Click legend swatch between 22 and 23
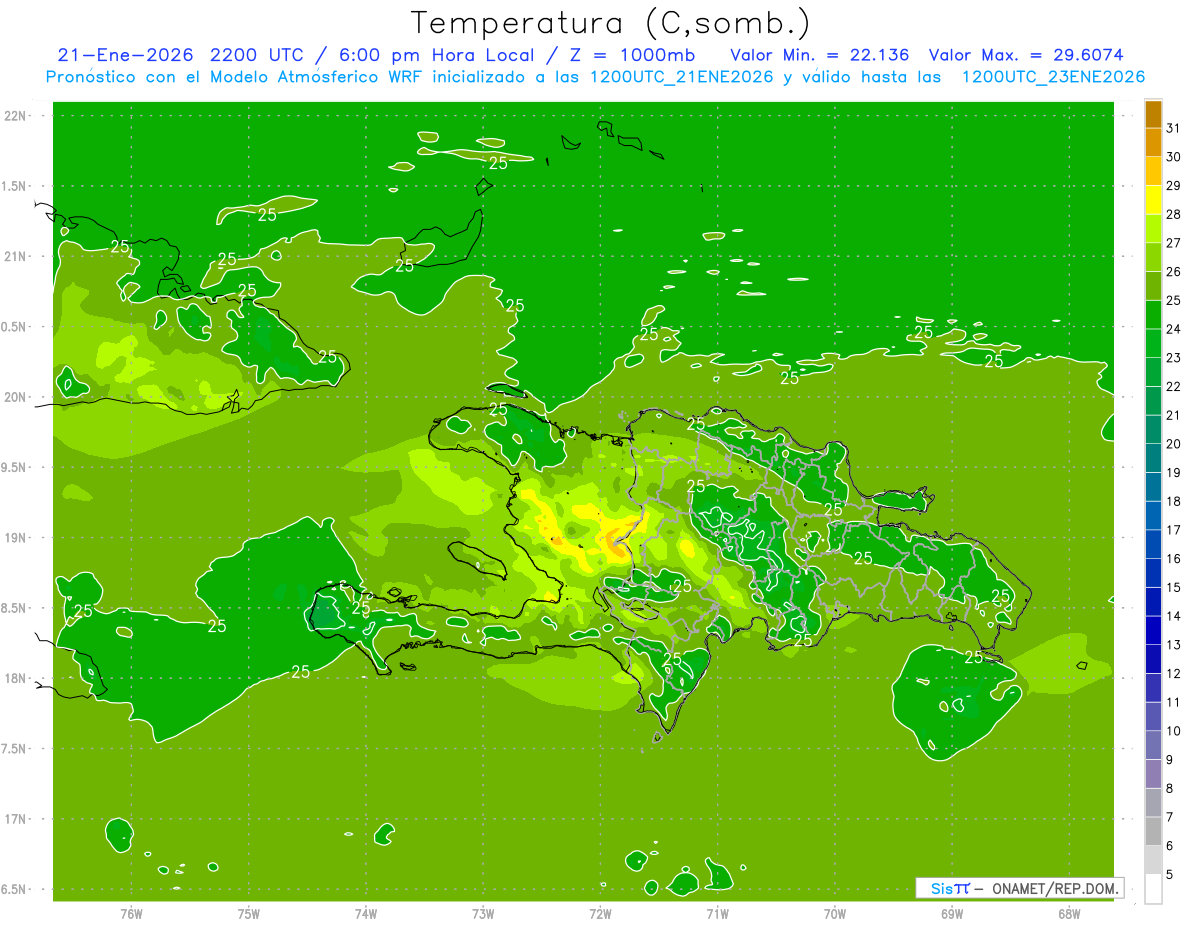 pyautogui.click(x=1153, y=372)
